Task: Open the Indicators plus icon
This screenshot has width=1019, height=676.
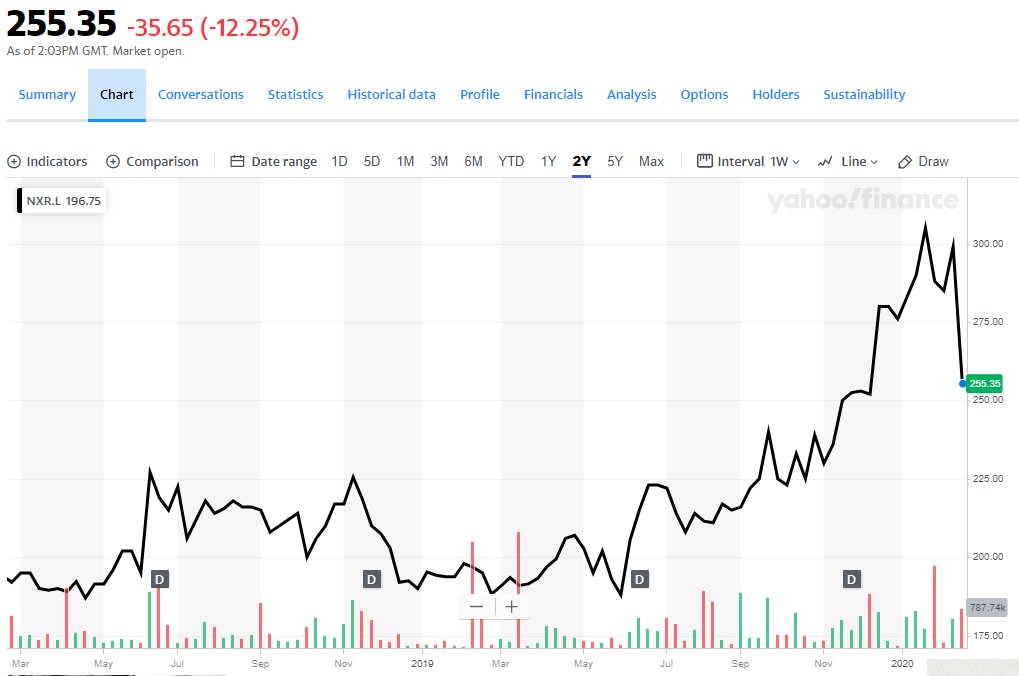Action: pos(14,161)
